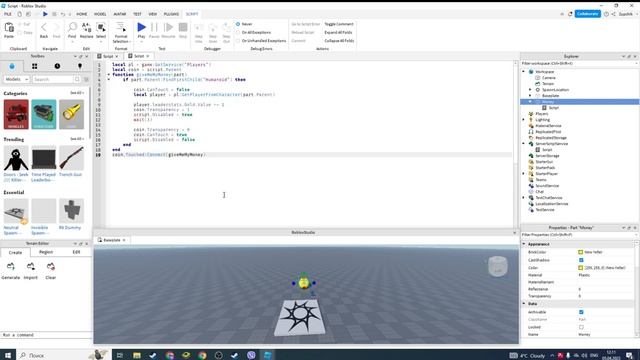This screenshot has height=360, width=640.
Task: Start the game with the ribbon Play button
Action: [141, 27]
